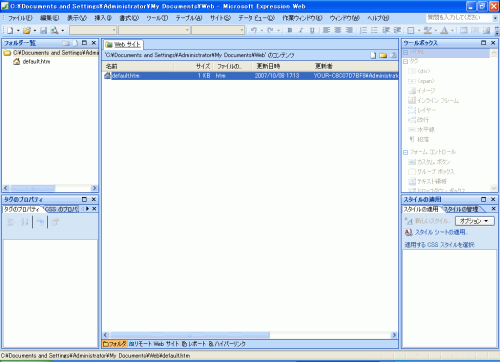Open the ファイル menu
The height and width of the screenshot is (362, 500).
click(20, 18)
